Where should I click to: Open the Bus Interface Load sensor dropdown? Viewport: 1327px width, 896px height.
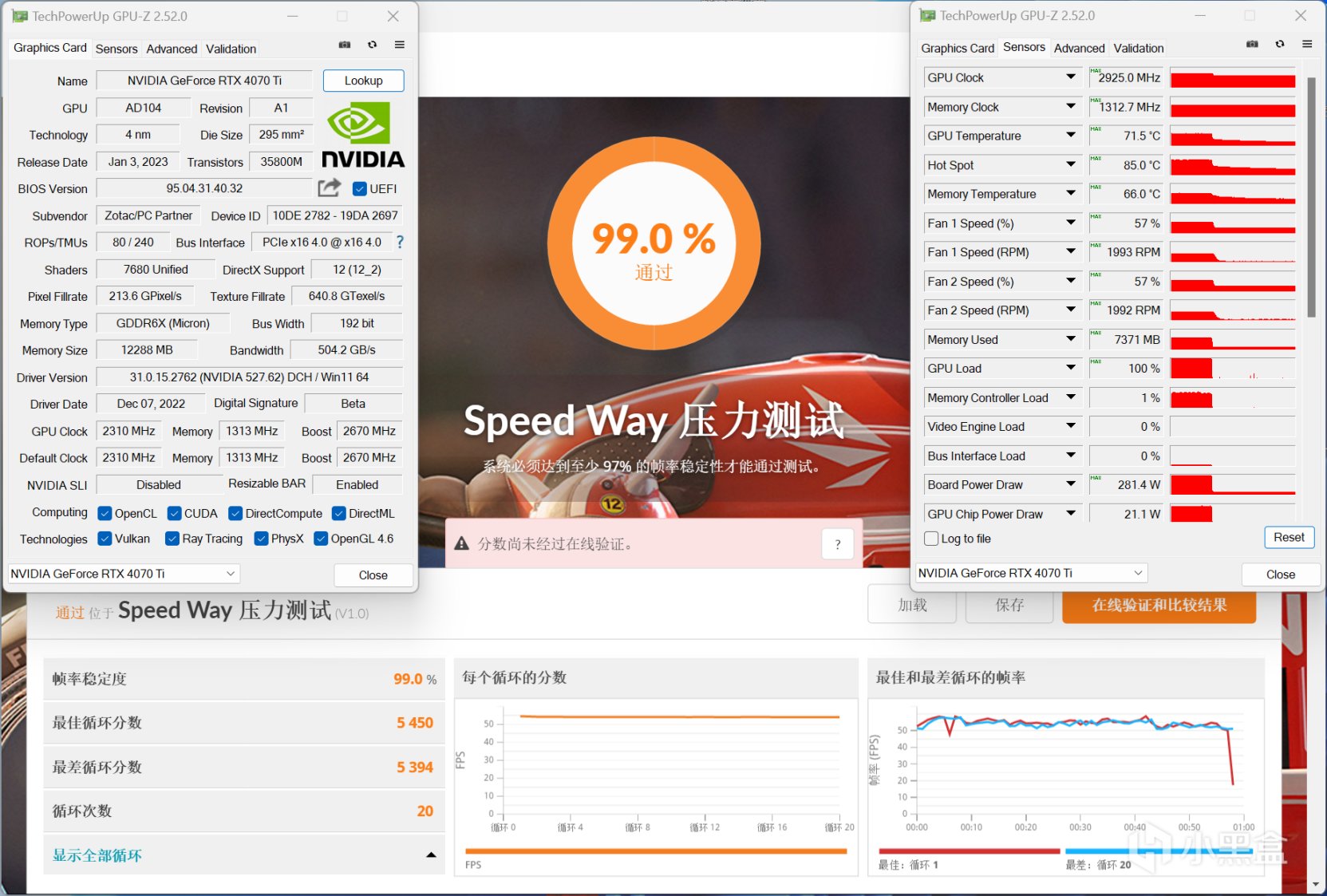(1071, 456)
